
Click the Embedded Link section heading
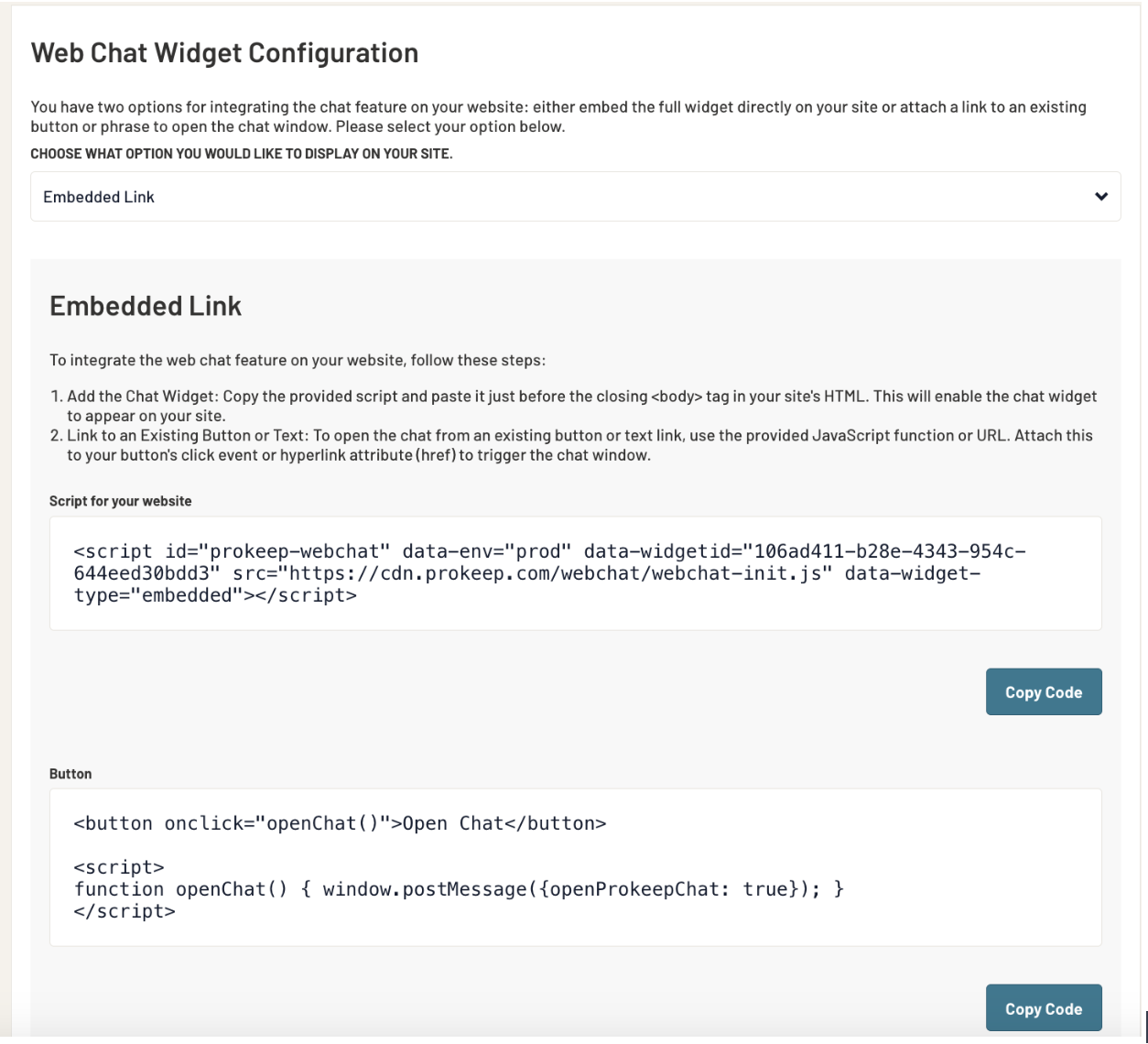146,306
